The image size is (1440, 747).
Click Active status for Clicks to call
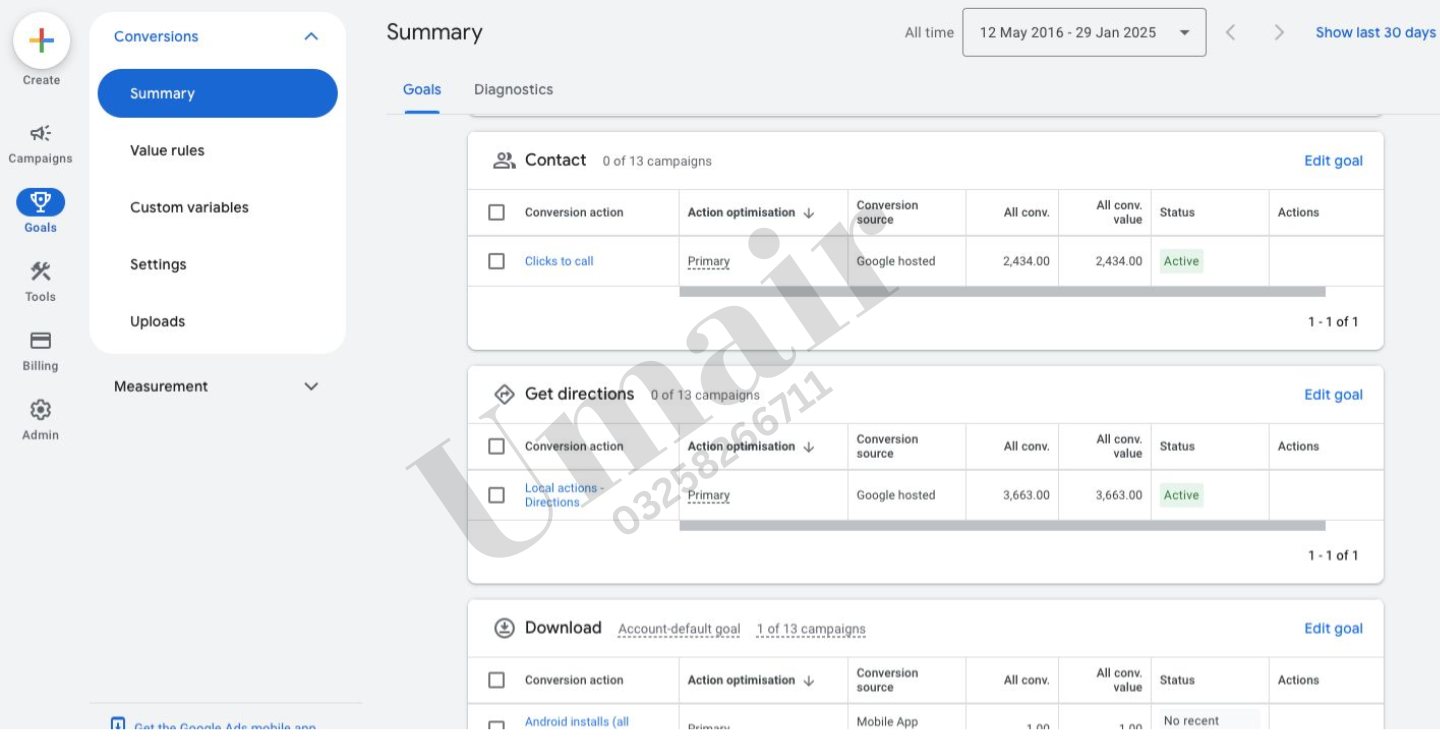pyautogui.click(x=1181, y=262)
